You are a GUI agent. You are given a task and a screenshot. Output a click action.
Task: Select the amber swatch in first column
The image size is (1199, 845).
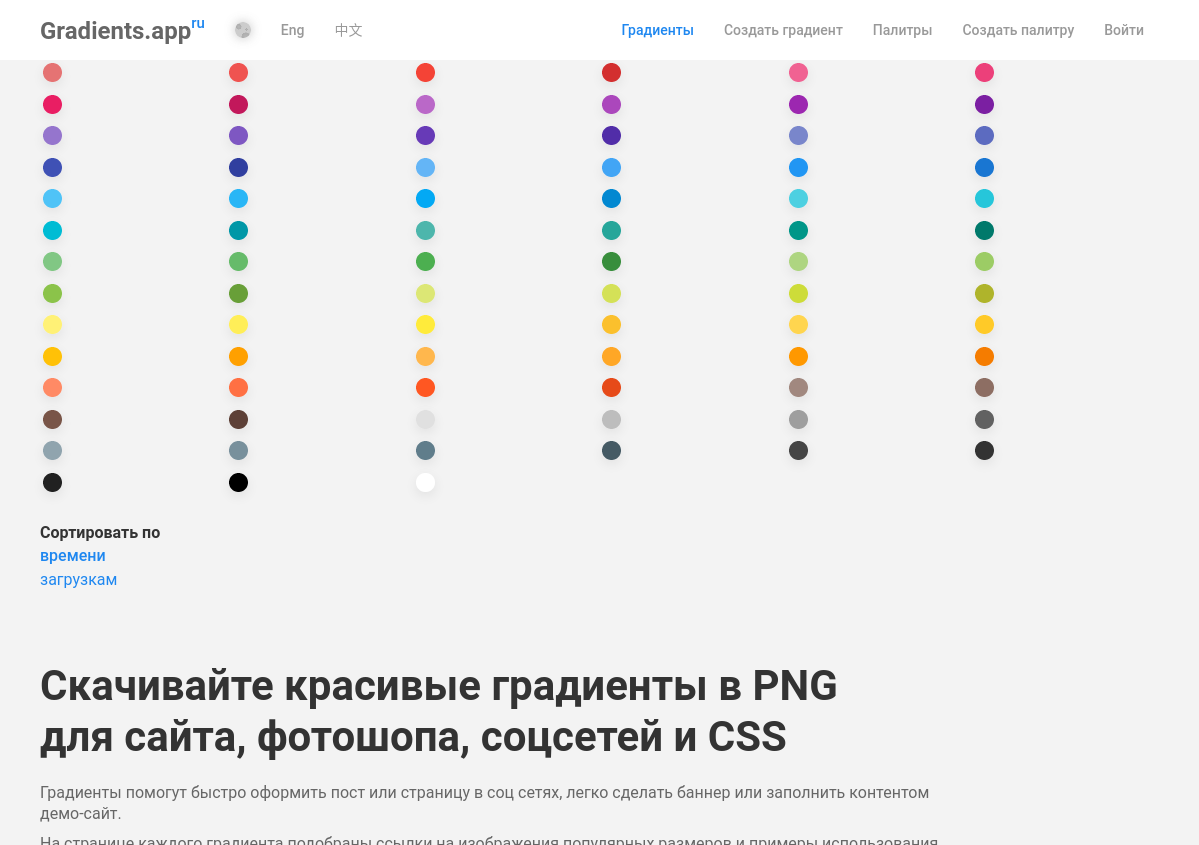pyautogui.click(x=52, y=356)
